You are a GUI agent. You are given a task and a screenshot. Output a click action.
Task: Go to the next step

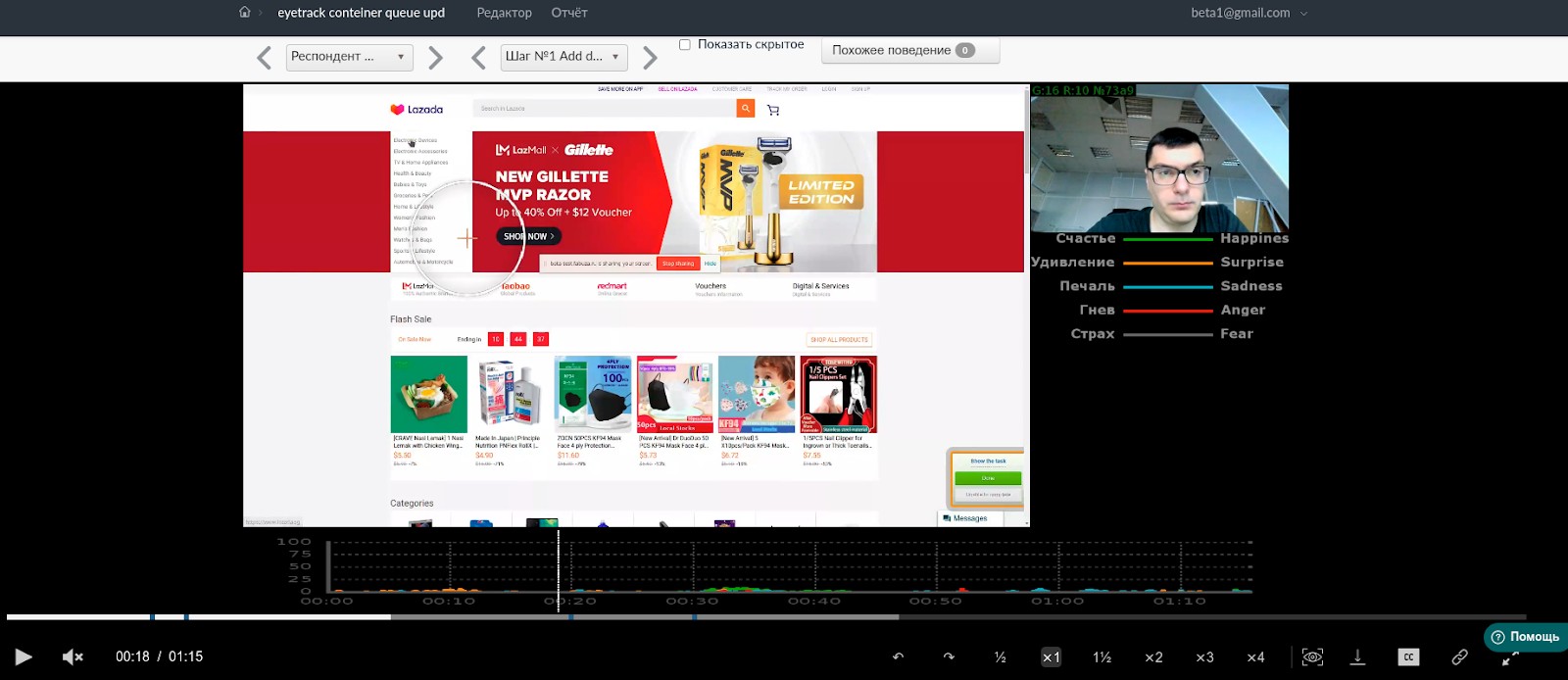click(650, 58)
